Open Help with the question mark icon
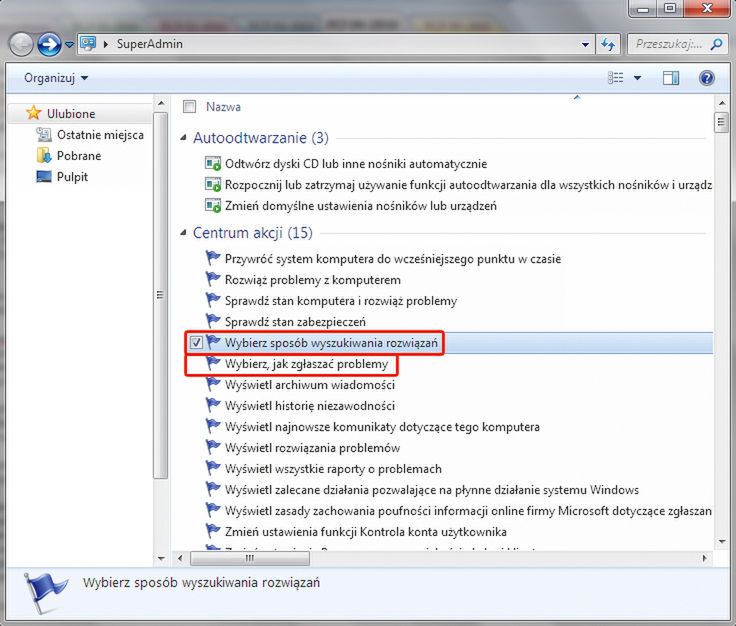This screenshot has height=626, width=736. pyautogui.click(x=706, y=78)
